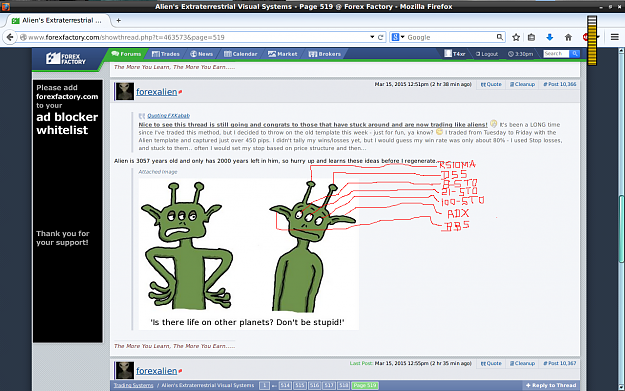Click forexalien avatar on post 10,367
625x391 pixels.
coord(124,370)
